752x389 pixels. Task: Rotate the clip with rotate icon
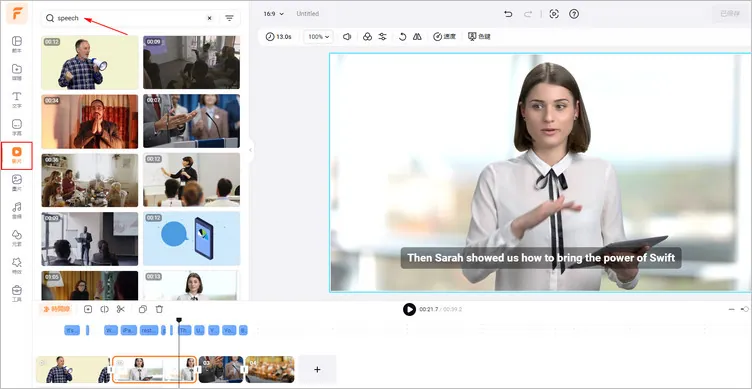pos(403,36)
